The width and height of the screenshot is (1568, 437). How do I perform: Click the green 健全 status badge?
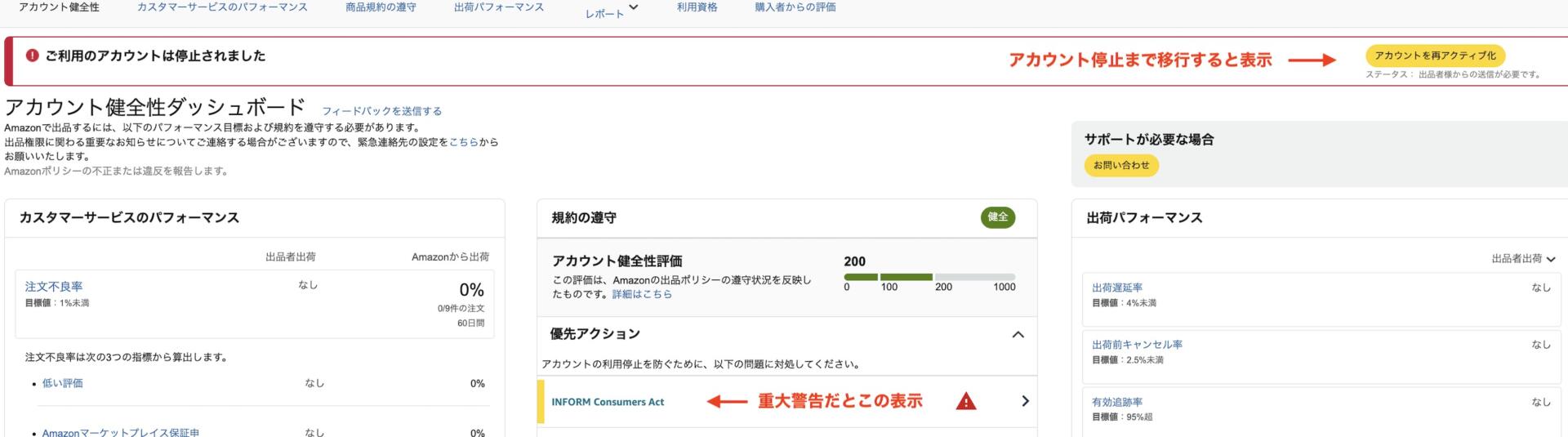[998, 217]
